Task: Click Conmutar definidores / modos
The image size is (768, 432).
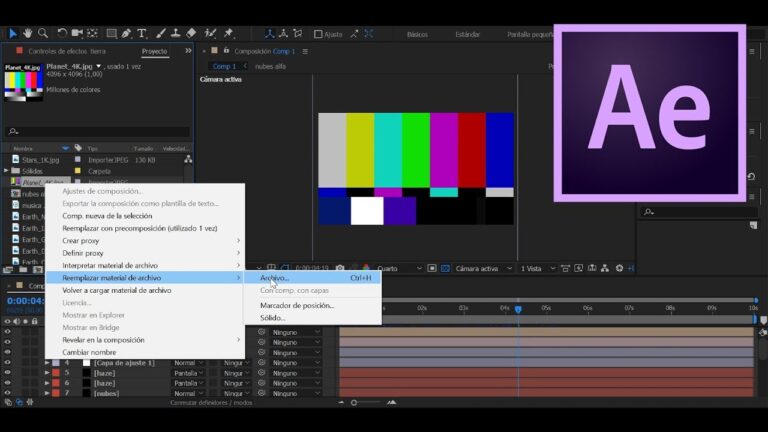Action: pos(211,403)
